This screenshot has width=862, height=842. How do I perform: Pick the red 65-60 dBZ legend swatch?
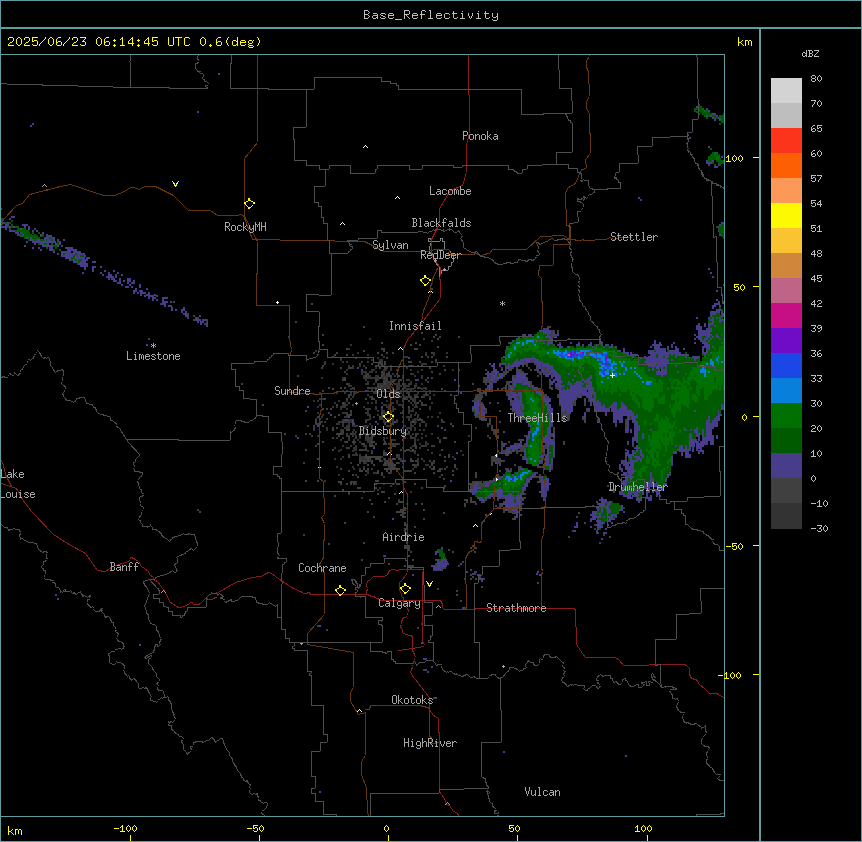(x=786, y=141)
